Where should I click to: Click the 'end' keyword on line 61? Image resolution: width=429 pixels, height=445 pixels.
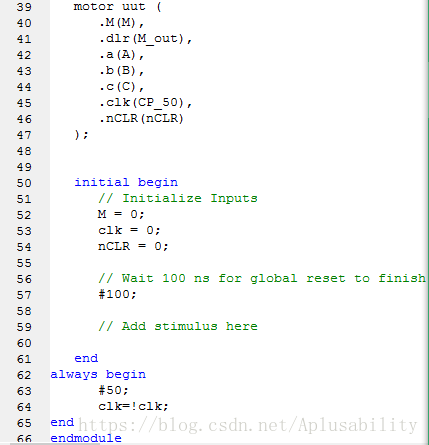[x=86, y=359]
